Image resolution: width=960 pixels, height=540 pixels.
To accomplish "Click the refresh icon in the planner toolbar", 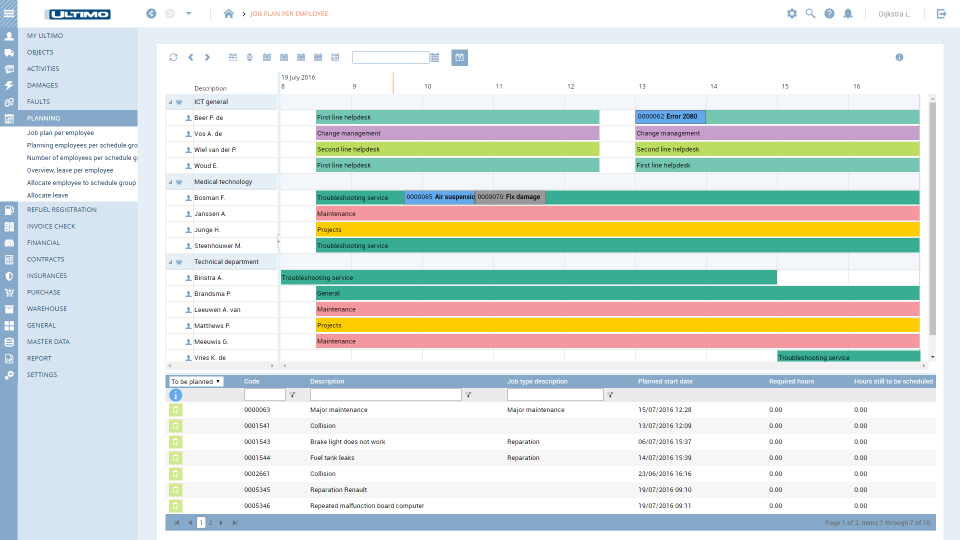I will point(173,57).
